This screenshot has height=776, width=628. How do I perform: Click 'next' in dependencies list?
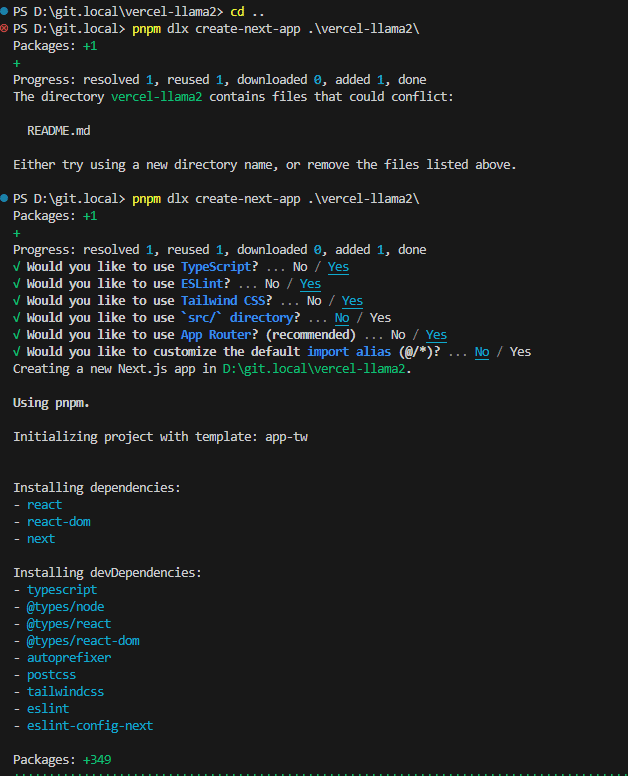[41, 538]
